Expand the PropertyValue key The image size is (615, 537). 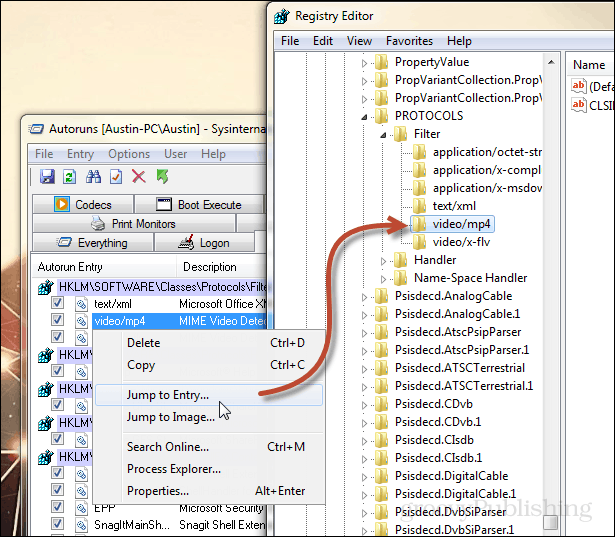[364, 63]
